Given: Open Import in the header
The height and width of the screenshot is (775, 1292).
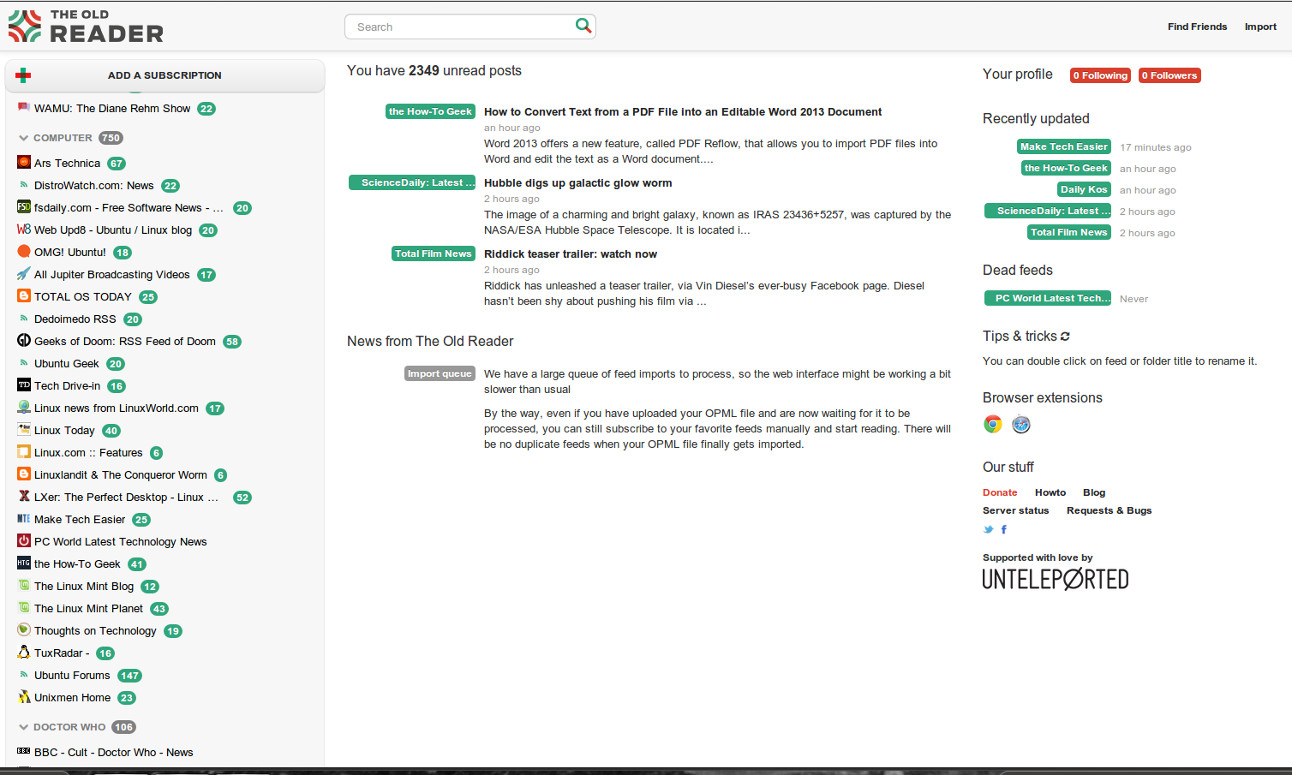Looking at the screenshot, I should [x=1260, y=27].
